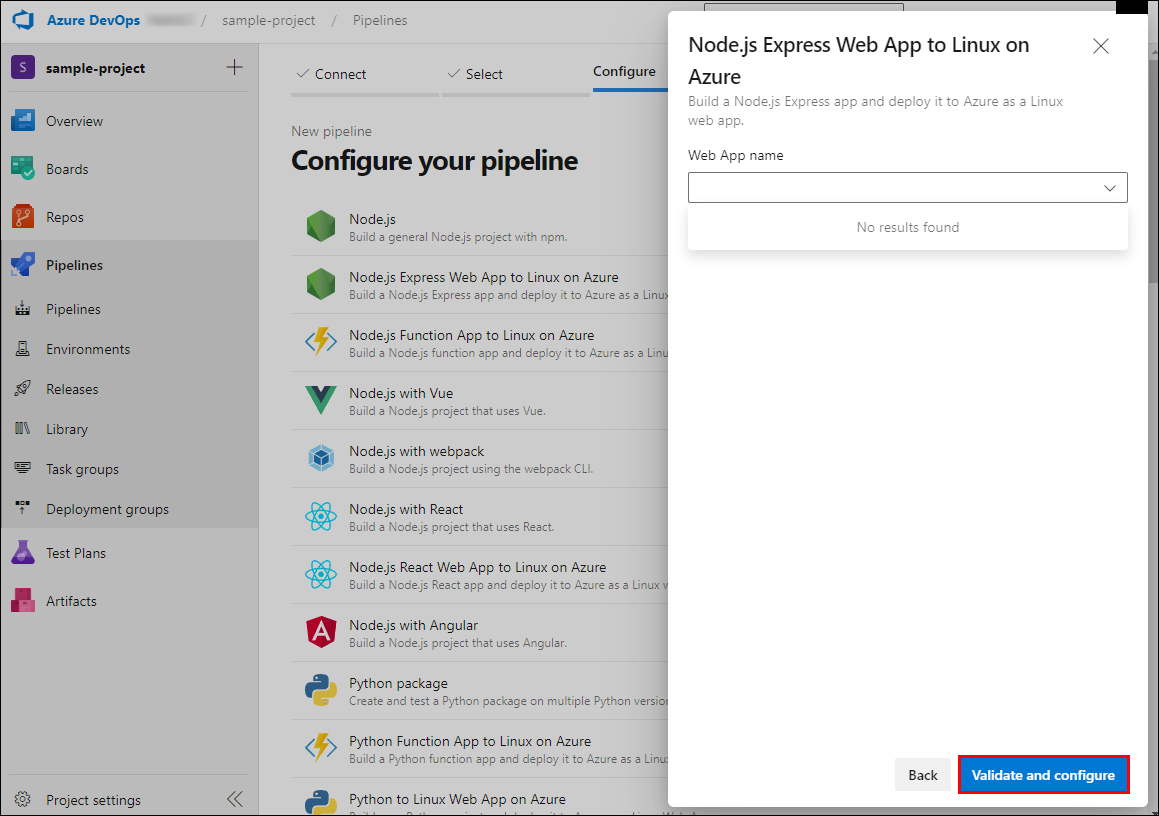Open Task groups icon
Screen dimensions: 1159x816
(x=23, y=469)
